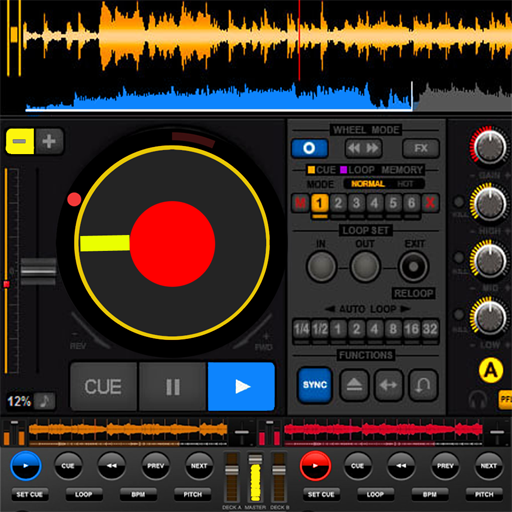This screenshot has height=512, width=512.
Task: Click deck A small CUE button
Action: coord(68,466)
